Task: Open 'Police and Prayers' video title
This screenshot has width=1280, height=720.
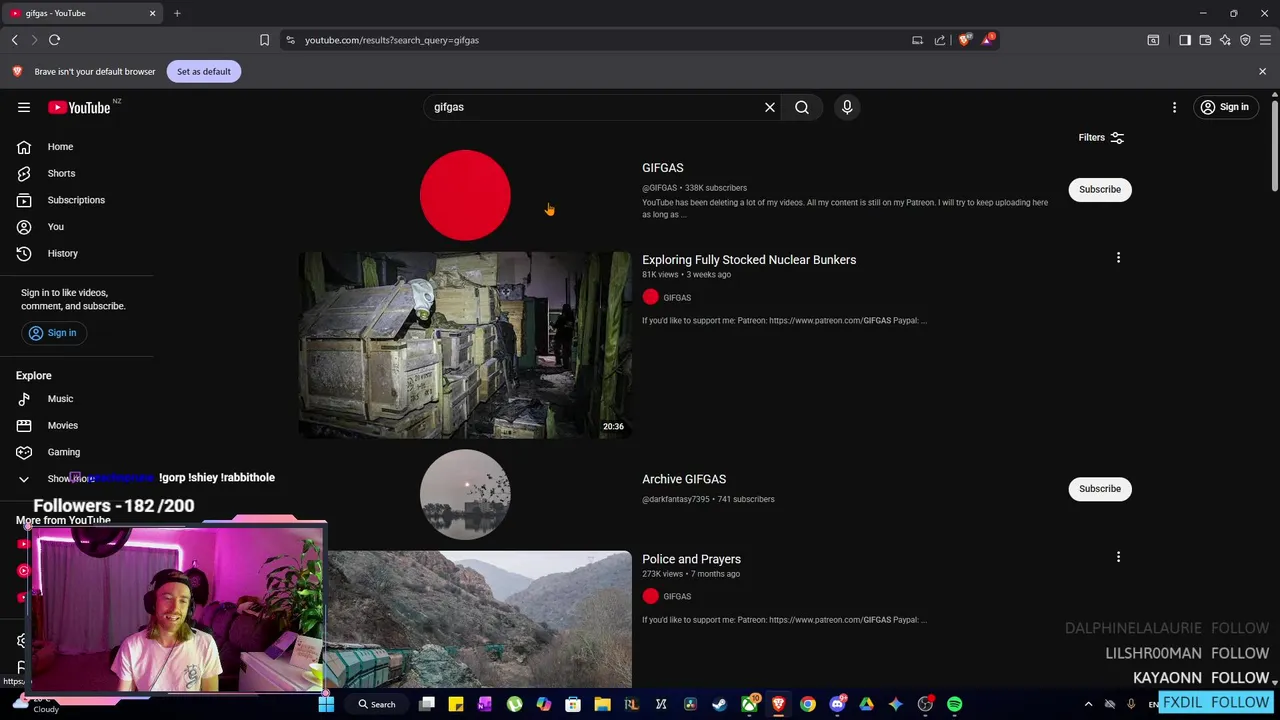Action: 691,559
